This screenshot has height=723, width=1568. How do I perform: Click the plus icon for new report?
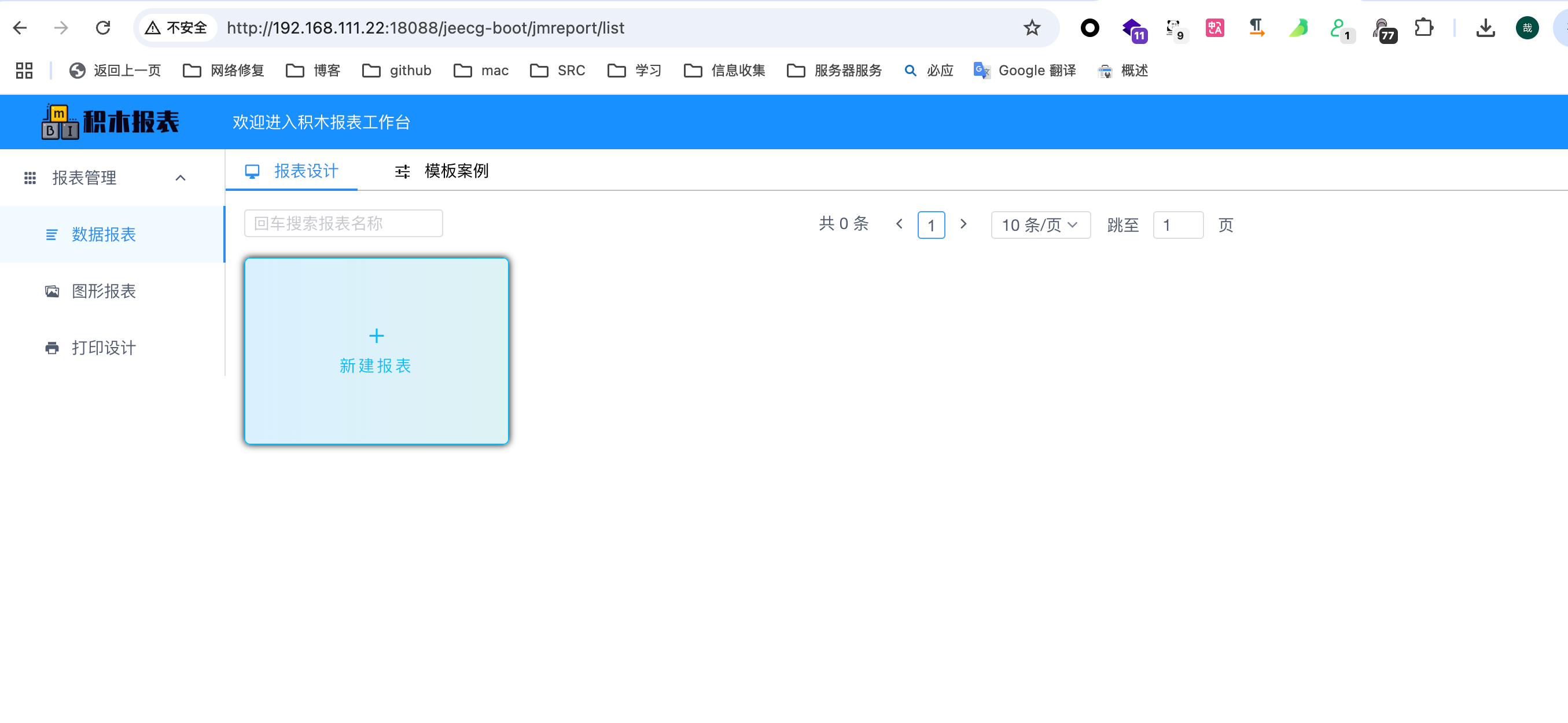[376, 335]
